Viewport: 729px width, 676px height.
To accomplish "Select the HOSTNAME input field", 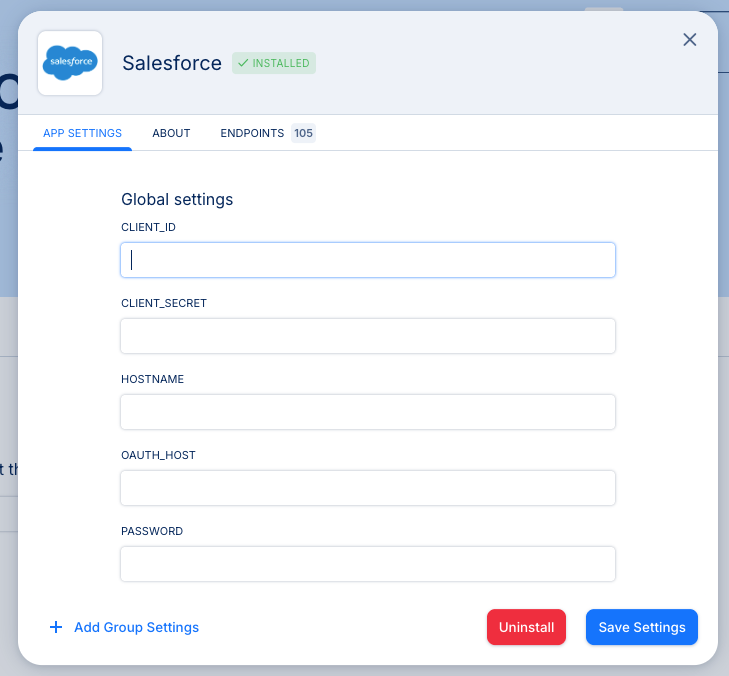I will point(367,412).
